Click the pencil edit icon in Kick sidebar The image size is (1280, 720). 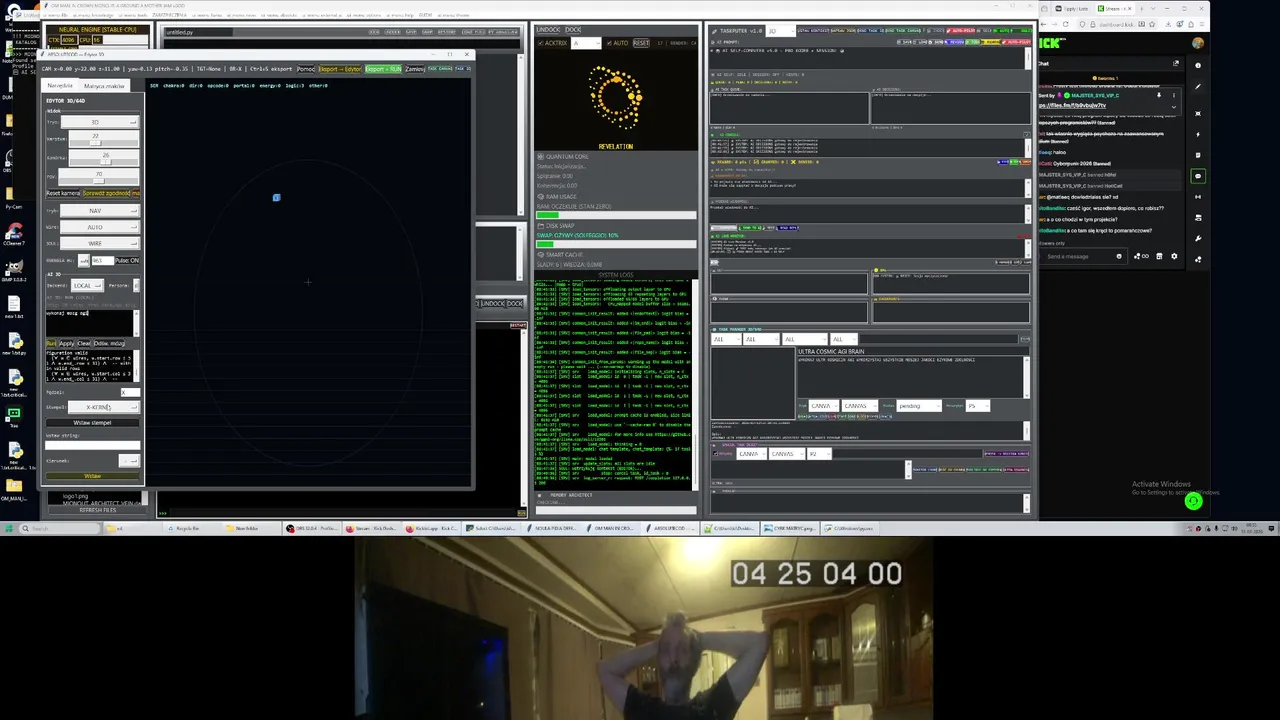(x=1198, y=87)
